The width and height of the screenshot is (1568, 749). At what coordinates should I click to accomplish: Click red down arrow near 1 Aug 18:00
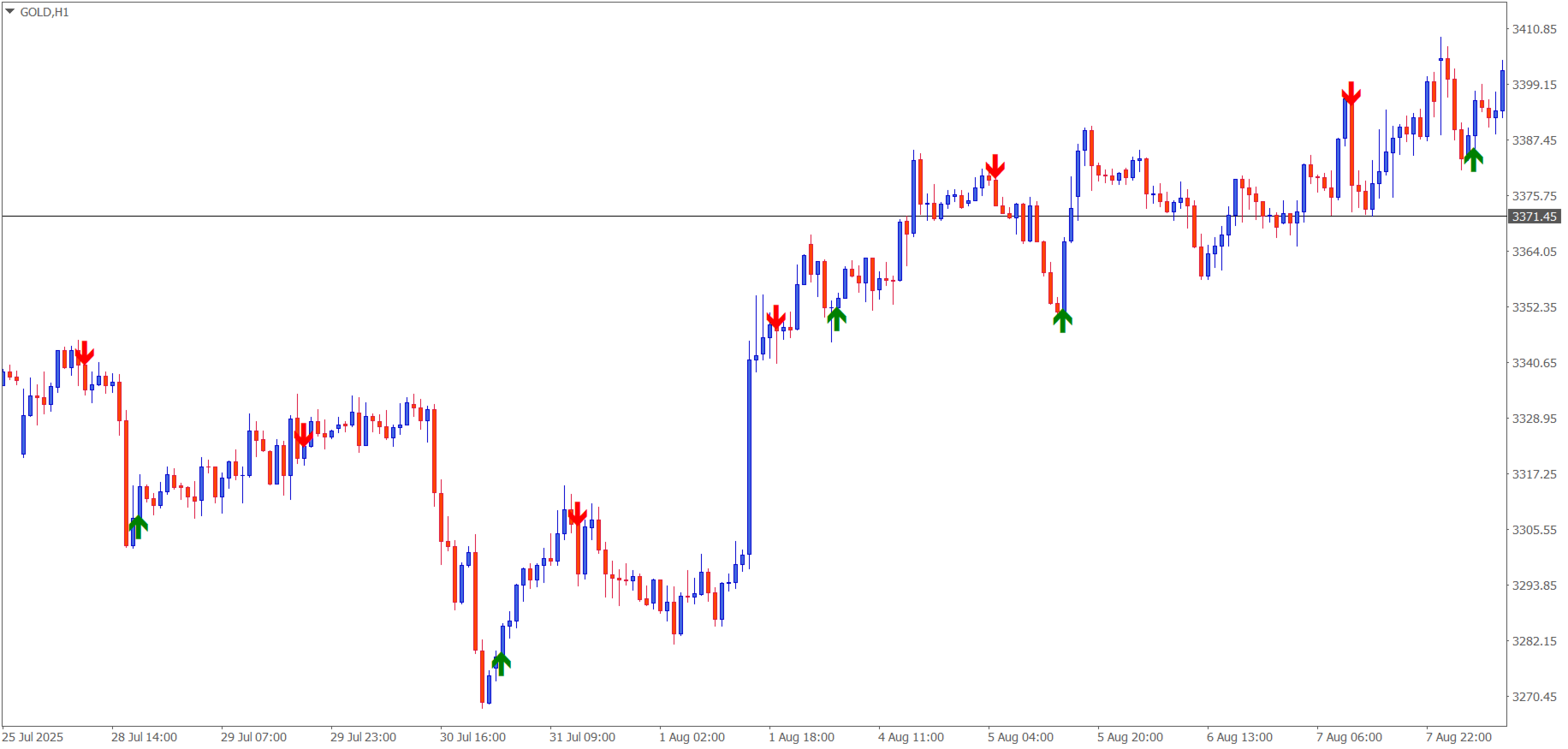[775, 318]
